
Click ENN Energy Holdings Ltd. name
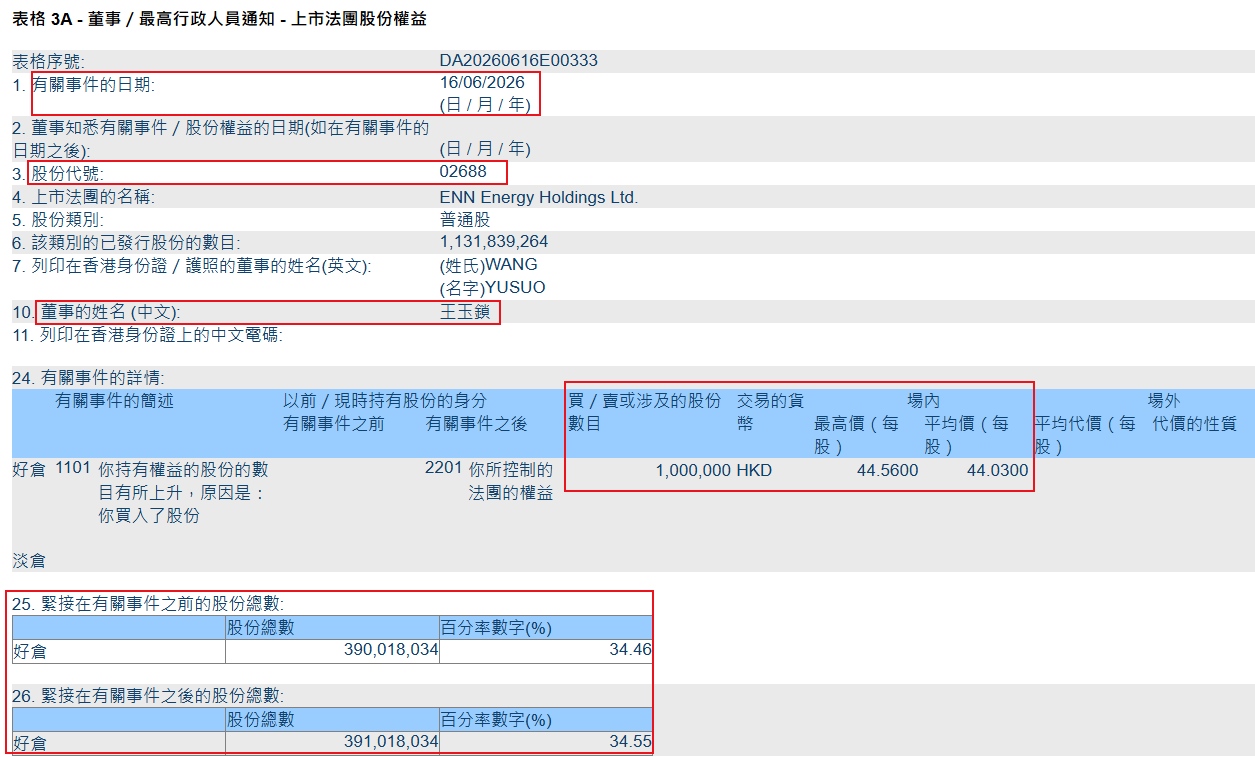click(x=538, y=197)
